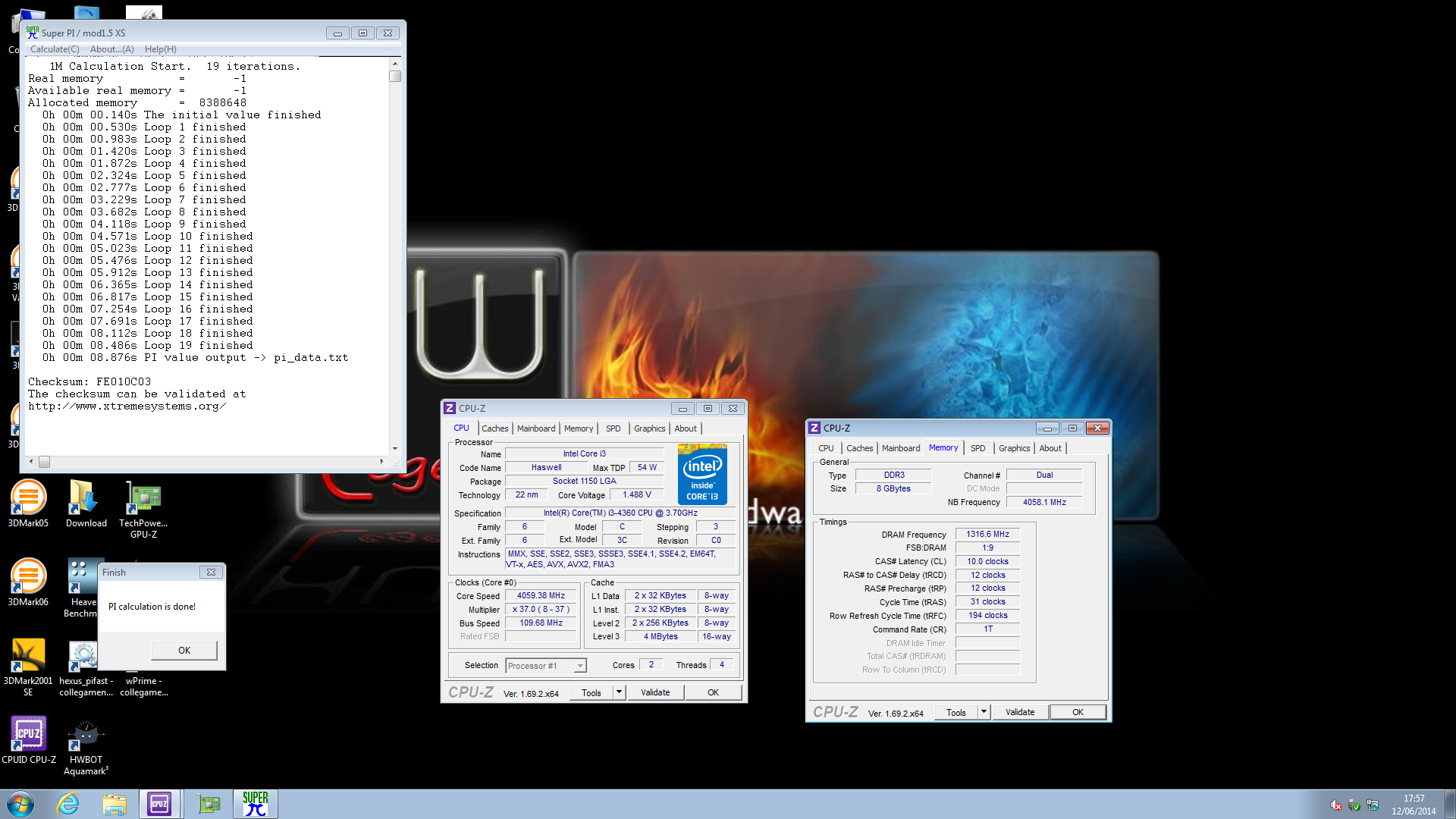This screenshot has width=1456, height=819.
Task: Expand the Processor #1 selection dropdown
Action: [580, 666]
